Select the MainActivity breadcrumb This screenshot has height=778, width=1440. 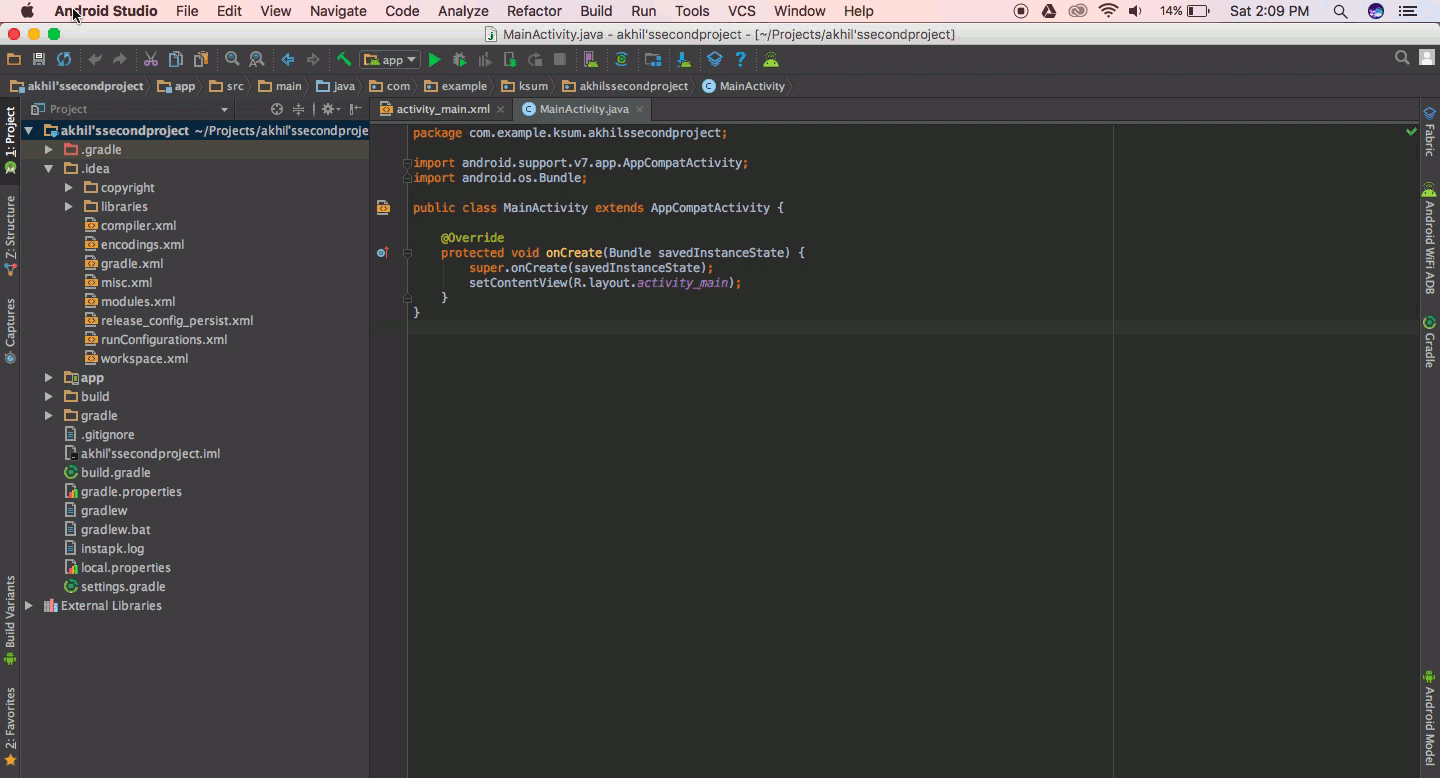pos(744,86)
